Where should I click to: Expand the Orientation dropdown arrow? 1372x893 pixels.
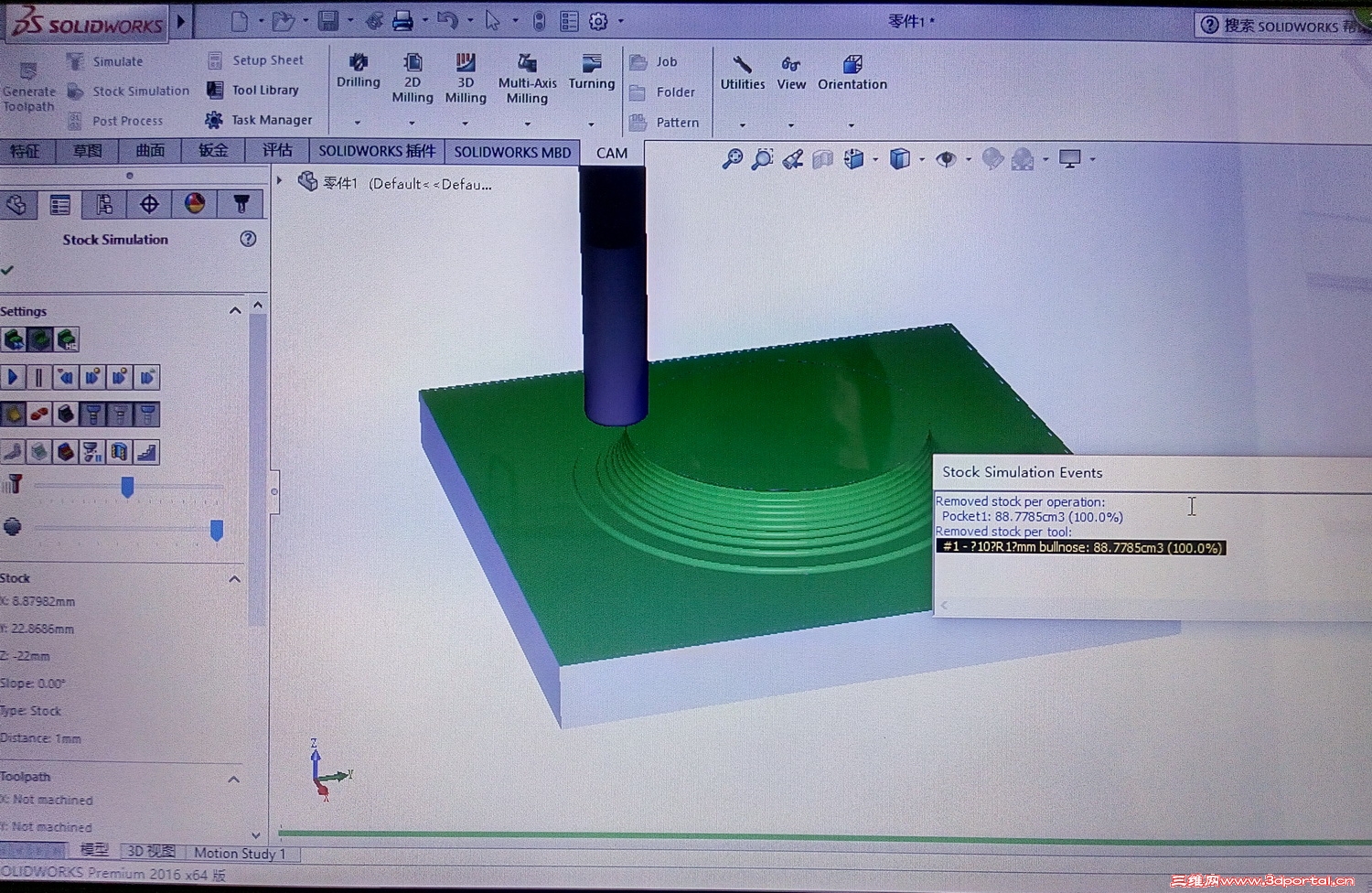coord(851,124)
